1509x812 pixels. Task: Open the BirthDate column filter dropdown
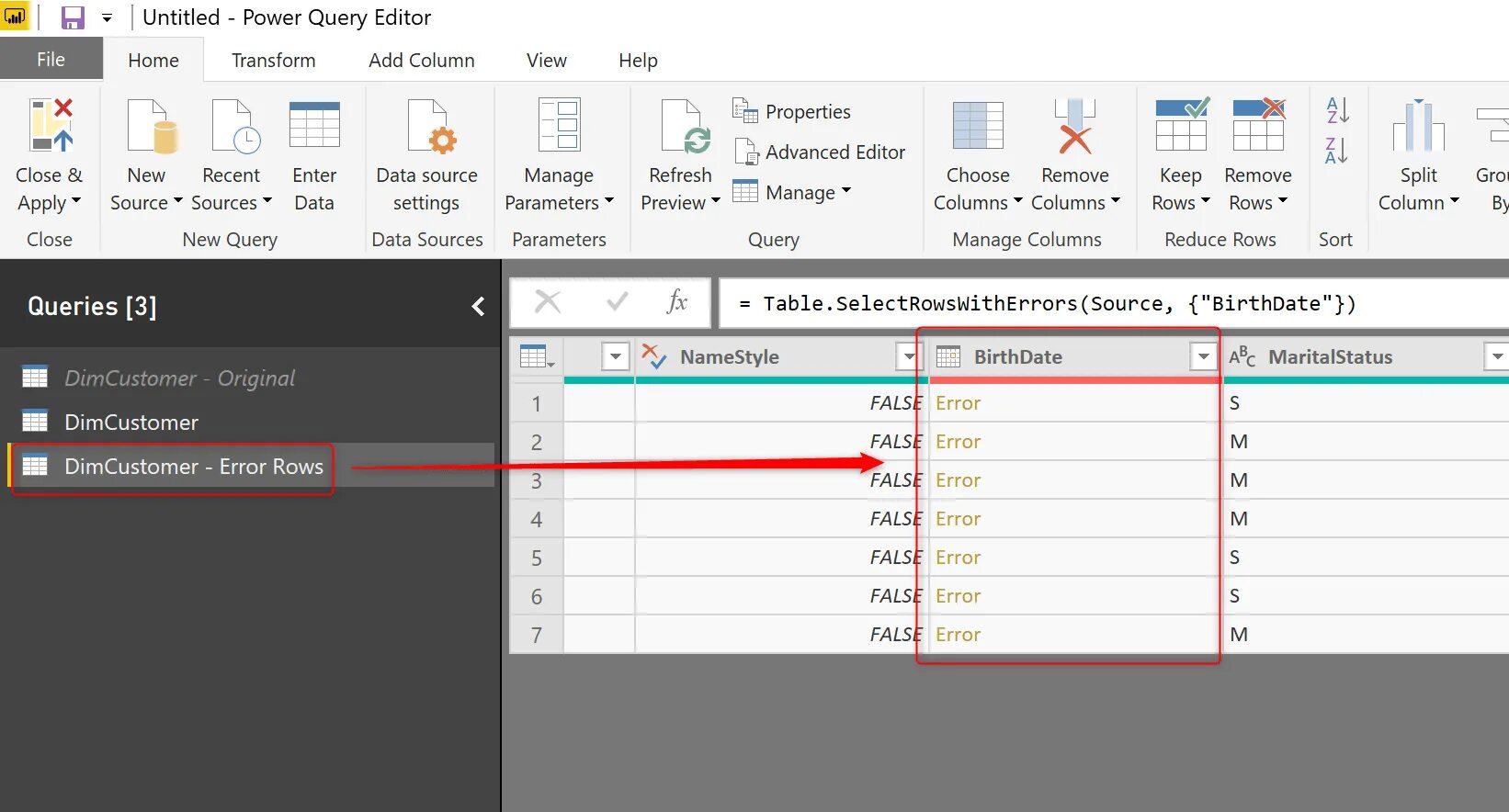pyautogui.click(x=1203, y=356)
